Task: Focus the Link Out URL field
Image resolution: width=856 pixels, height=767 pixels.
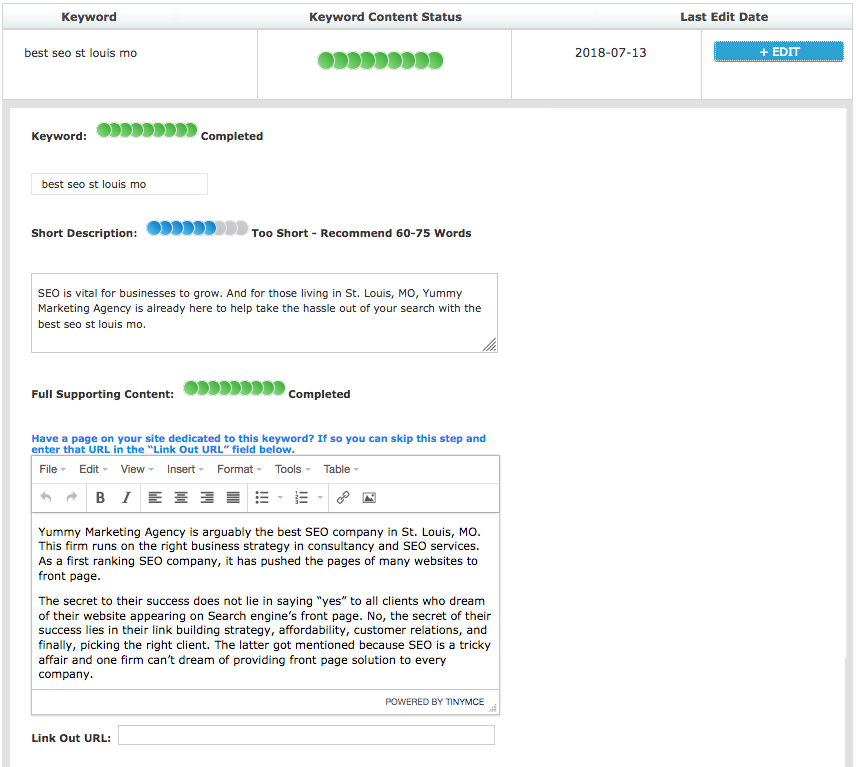Action: tap(306, 735)
